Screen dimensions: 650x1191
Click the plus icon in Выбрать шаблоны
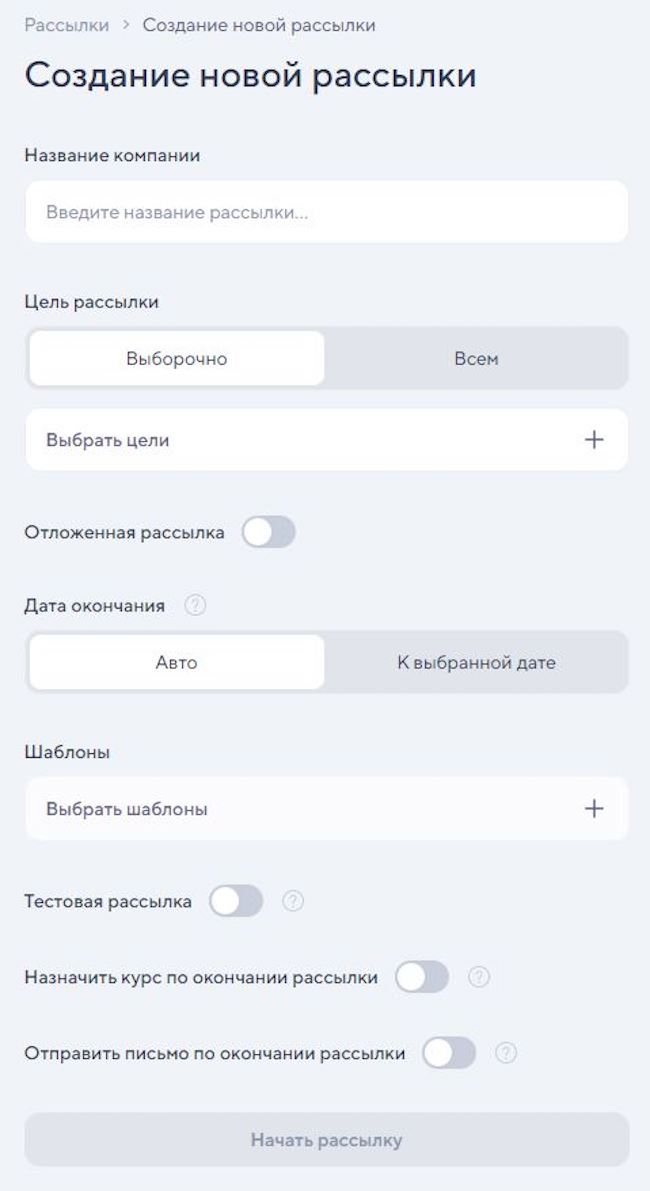[594, 809]
